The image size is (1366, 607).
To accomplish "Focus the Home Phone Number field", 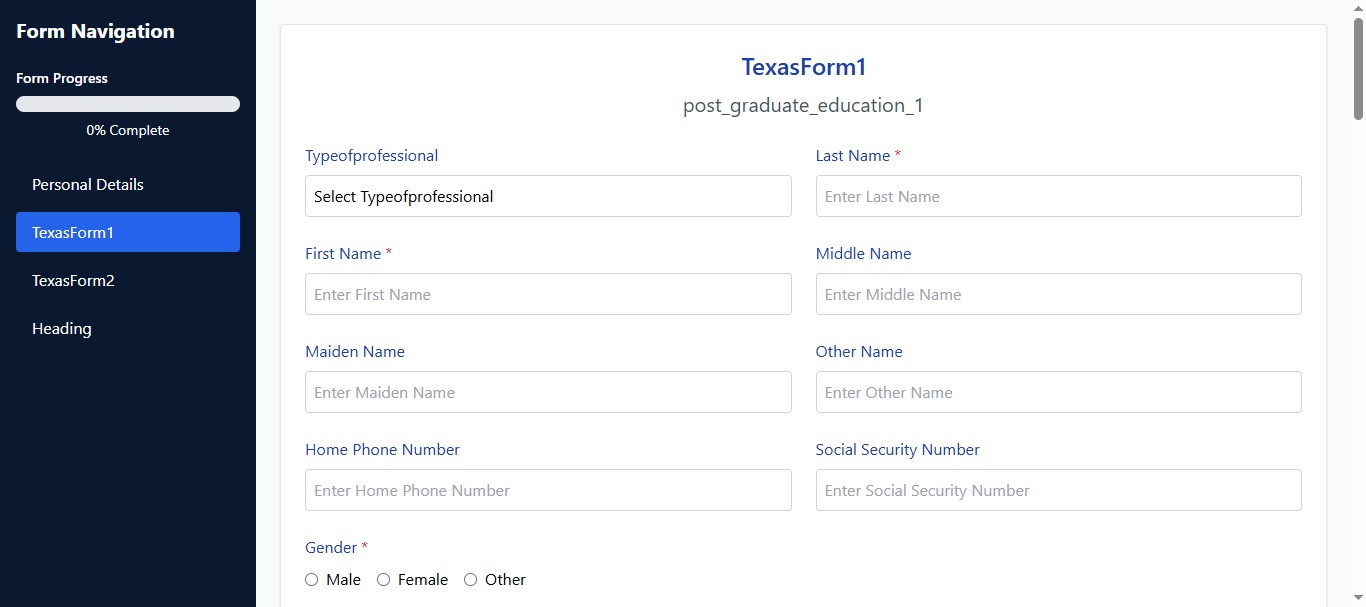I will 548,490.
